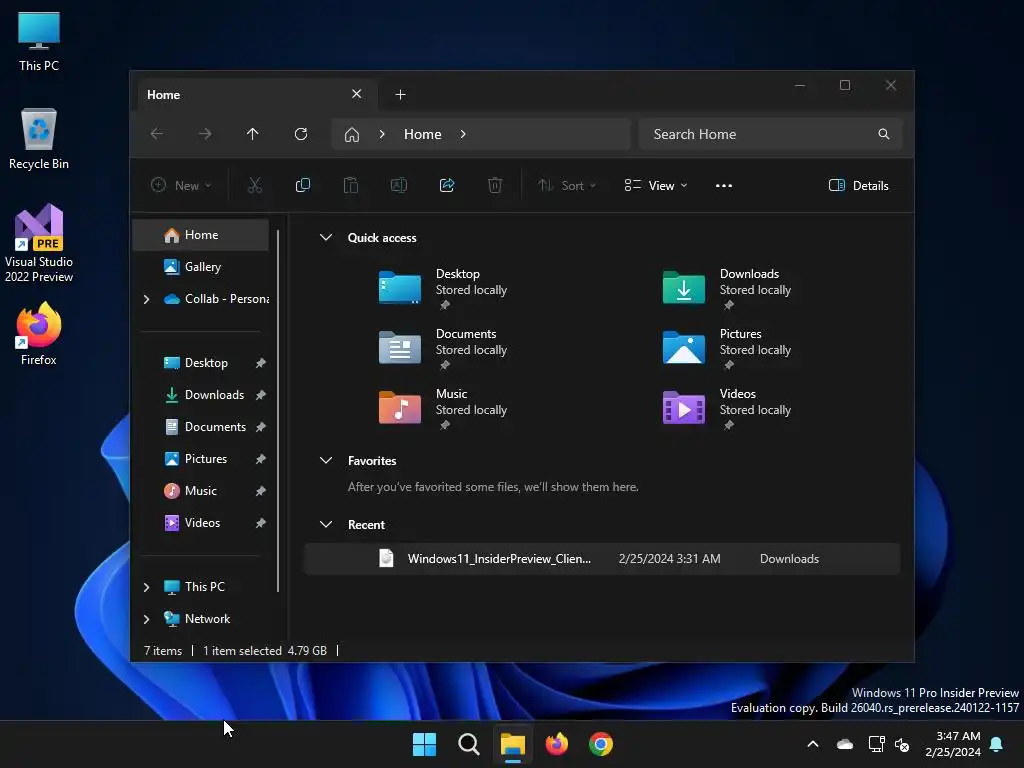Unpin Music in navigation pane

(x=261, y=491)
